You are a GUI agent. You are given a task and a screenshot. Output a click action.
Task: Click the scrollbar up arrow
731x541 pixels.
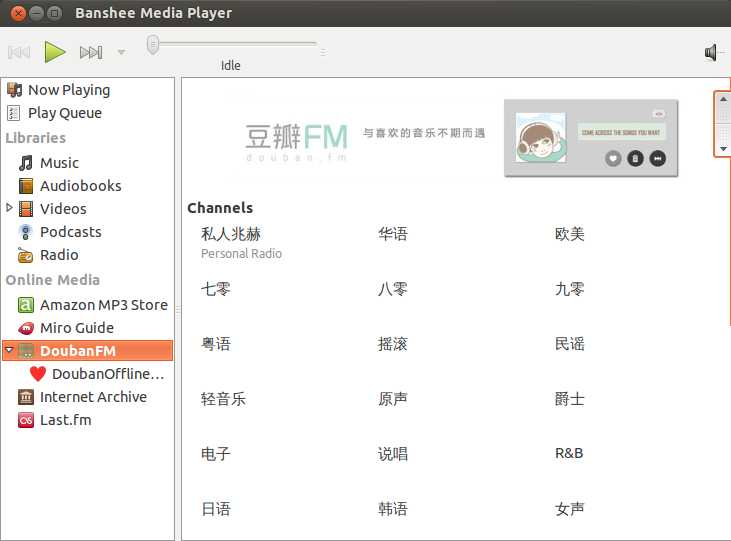coord(723,99)
